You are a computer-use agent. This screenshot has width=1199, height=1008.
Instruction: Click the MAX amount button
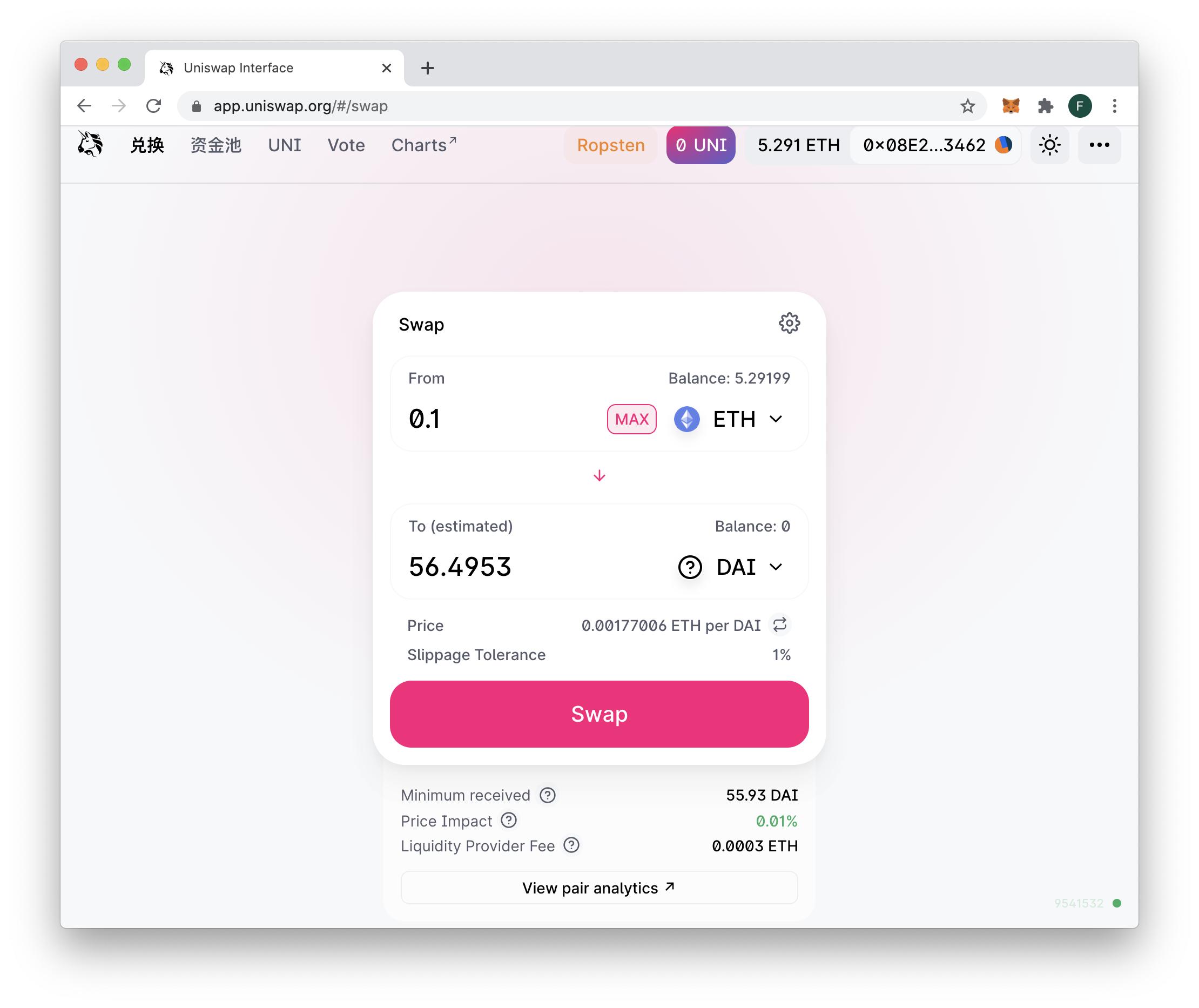pyautogui.click(x=631, y=419)
